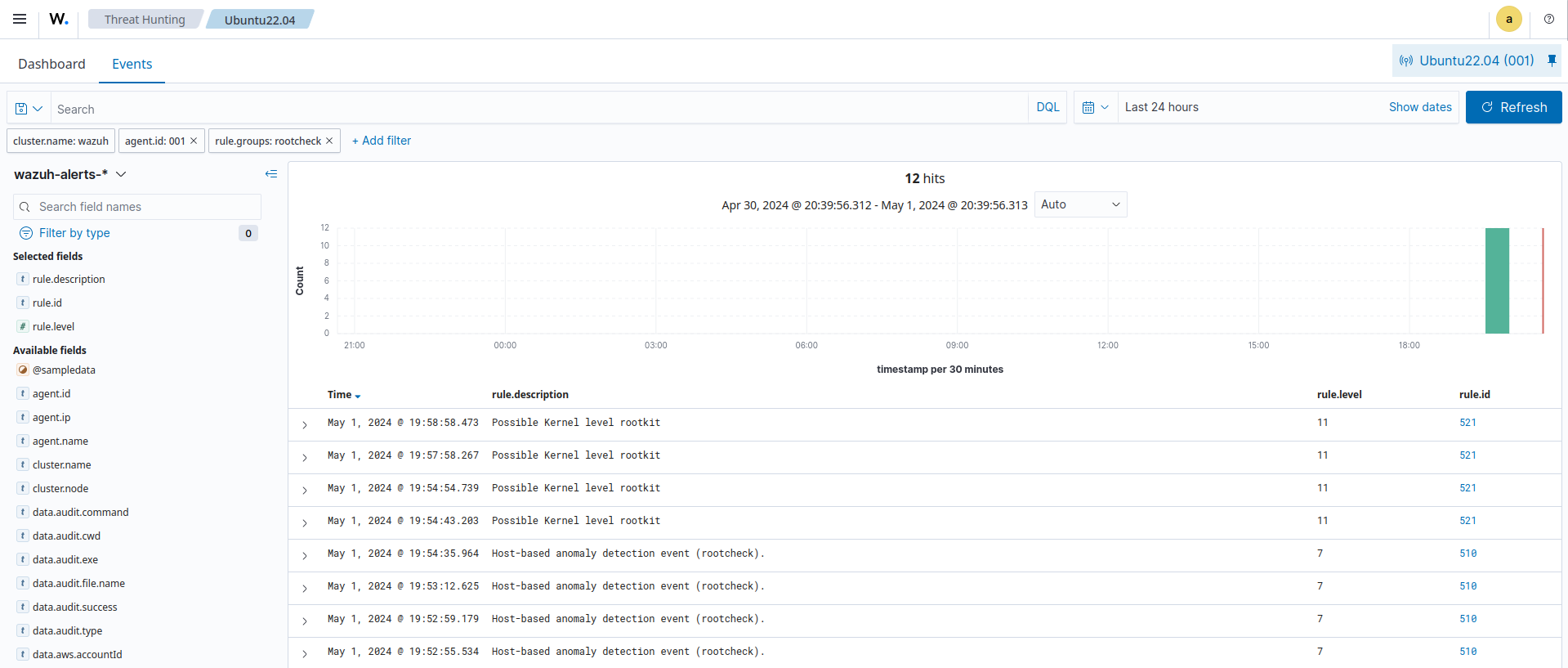Click the Wazuh logo home icon

tap(59, 19)
